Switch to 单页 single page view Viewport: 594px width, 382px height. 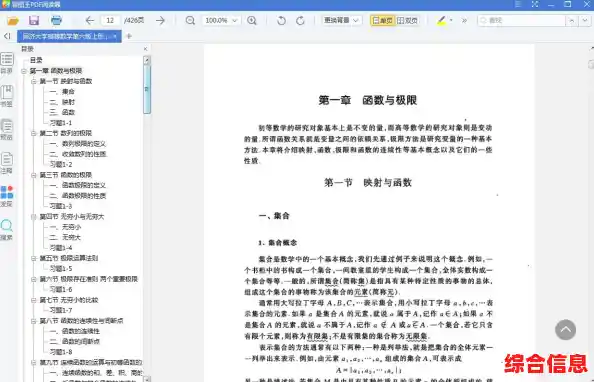click(x=382, y=20)
